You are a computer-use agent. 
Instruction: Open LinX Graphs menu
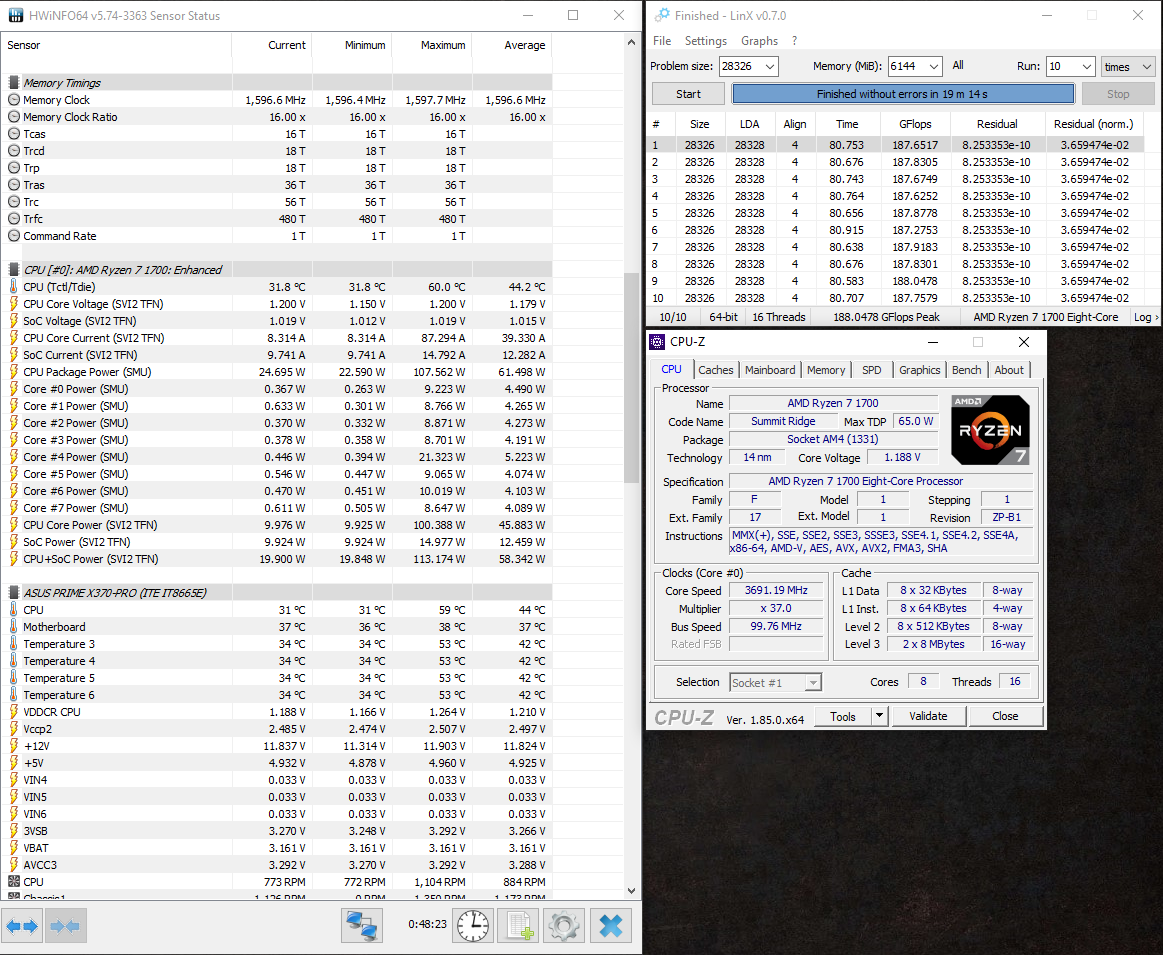pyautogui.click(x=760, y=41)
